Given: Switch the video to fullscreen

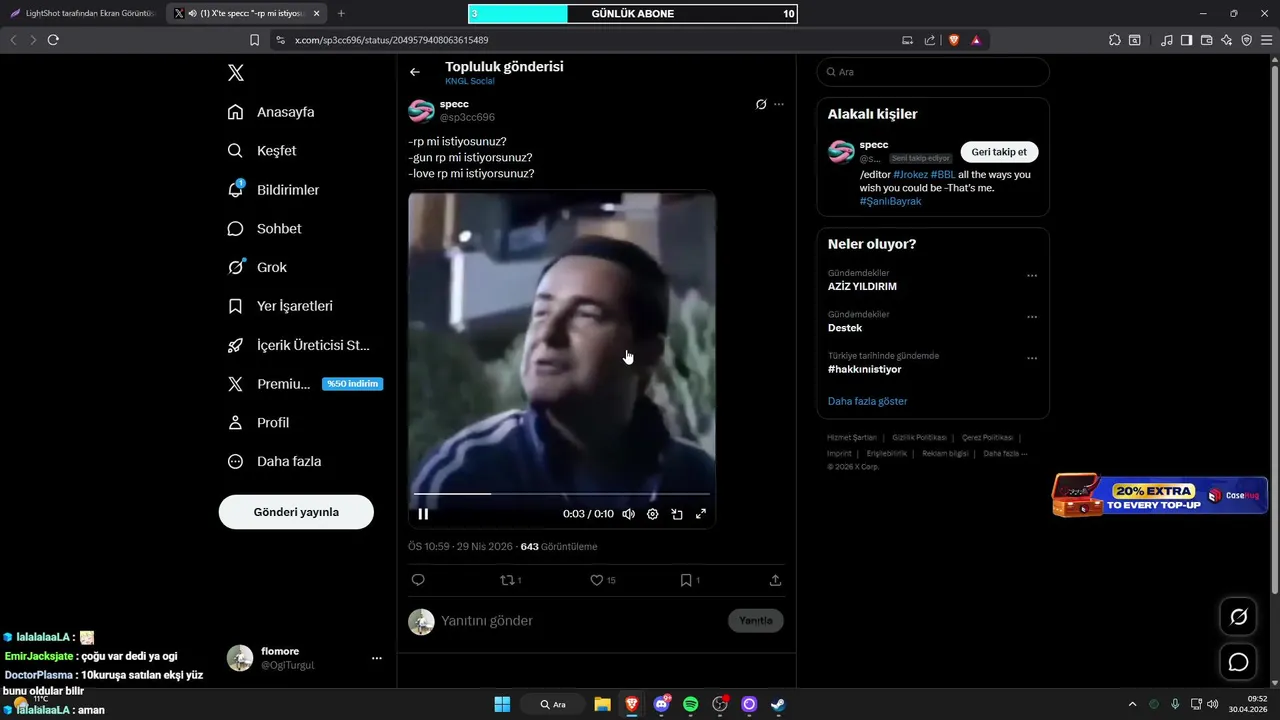Looking at the screenshot, I should [701, 514].
